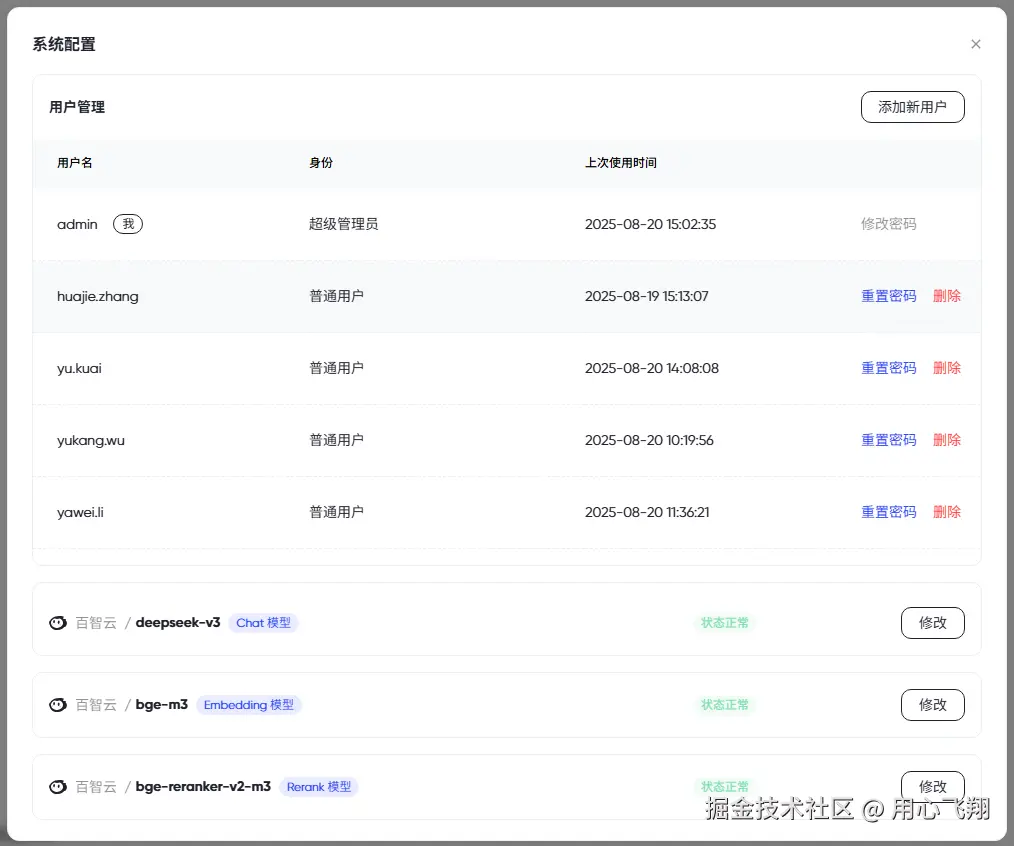
Task: Click the bge-m3 model name
Action: 162,705
